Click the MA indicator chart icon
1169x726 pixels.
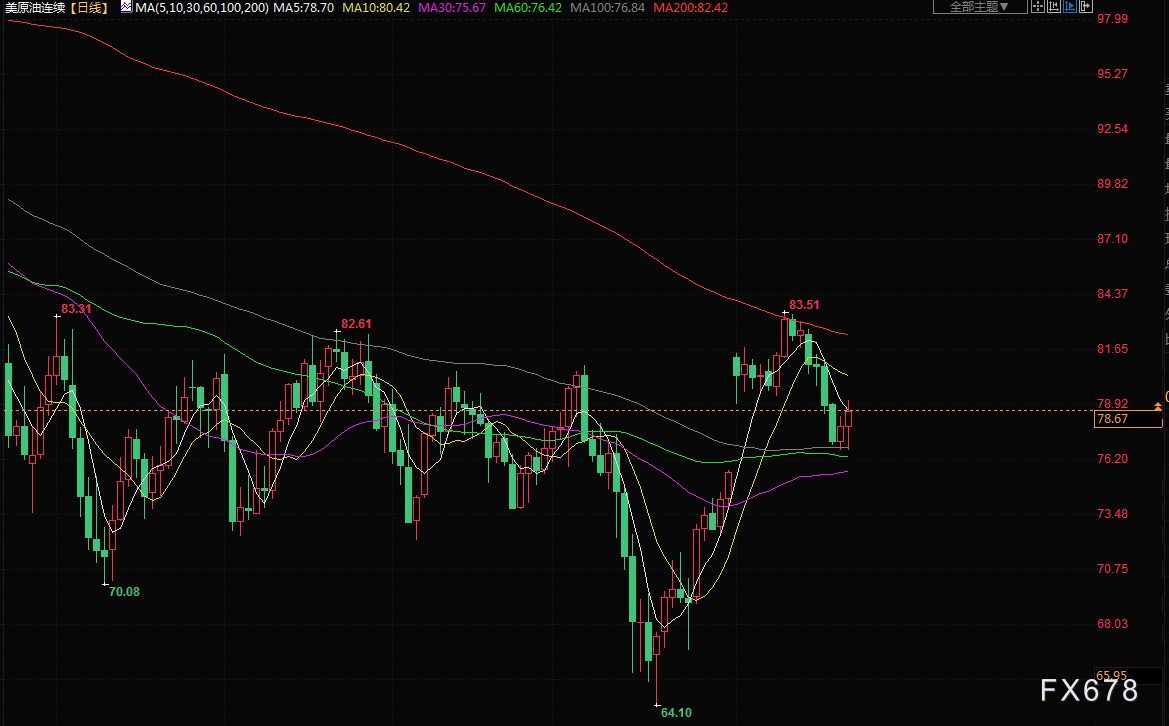(127, 7)
